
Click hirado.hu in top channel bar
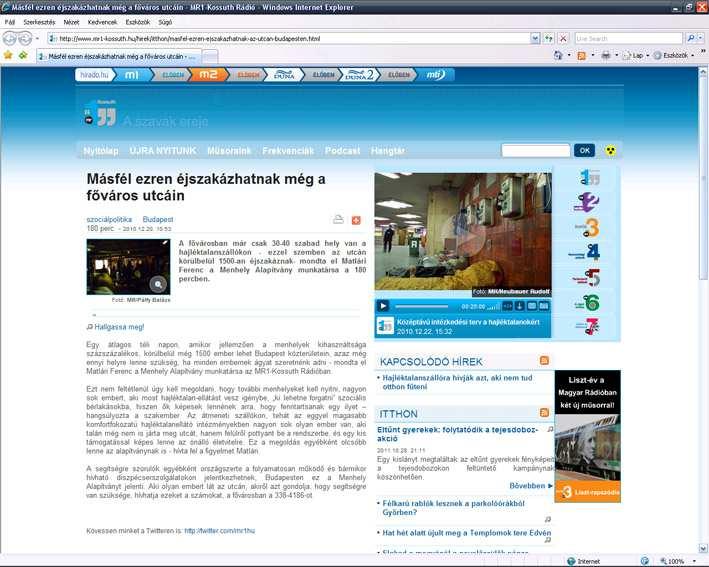click(x=94, y=75)
